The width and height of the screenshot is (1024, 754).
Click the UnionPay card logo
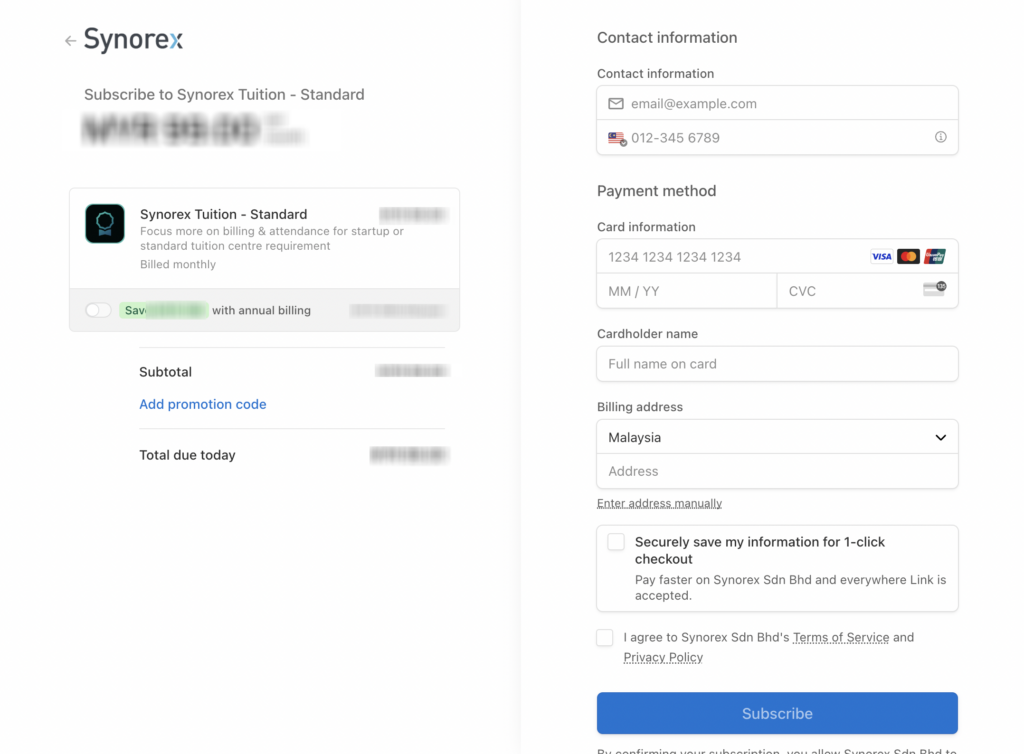[x=935, y=257]
